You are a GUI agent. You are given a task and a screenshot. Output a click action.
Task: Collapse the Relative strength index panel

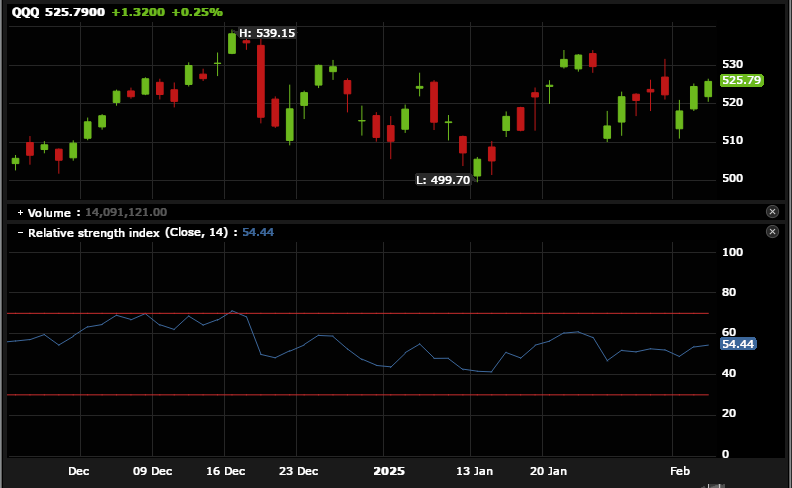(x=20, y=232)
